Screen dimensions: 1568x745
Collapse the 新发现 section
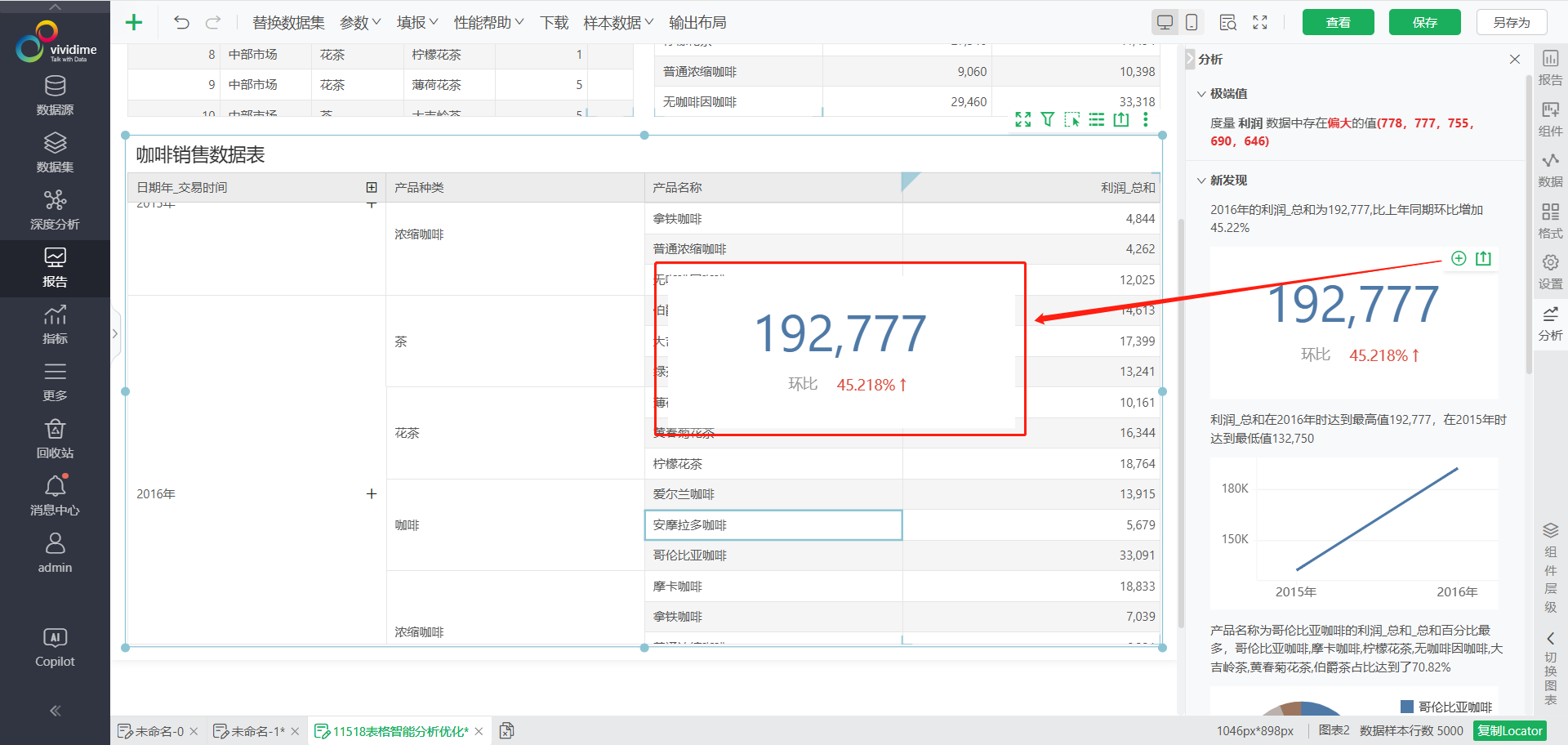coord(1201,181)
